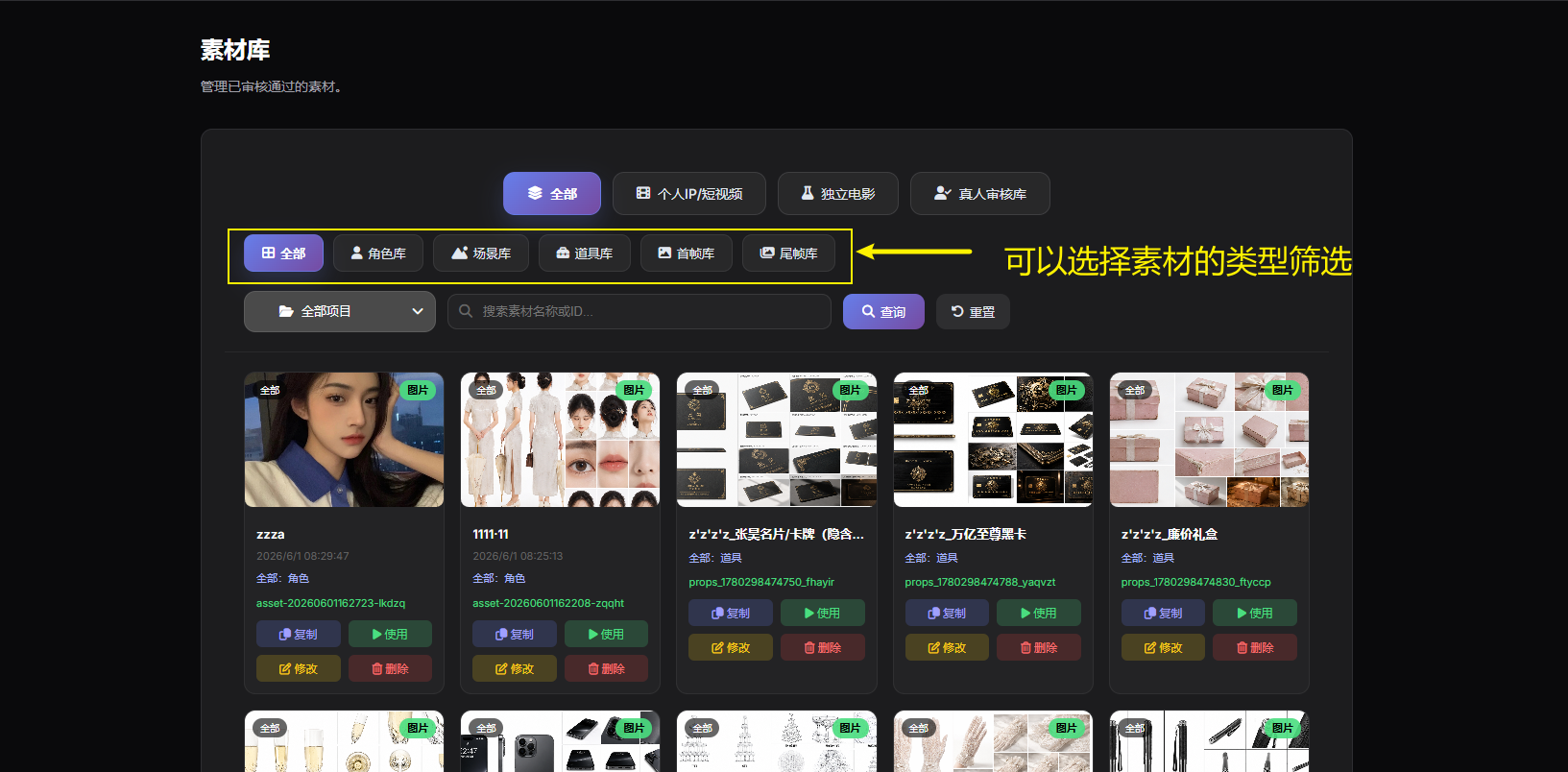The height and width of the screenshot is (772, 1568).
Task: Click 修改 on the 廉价礼盒 card
Action: 1163,647
